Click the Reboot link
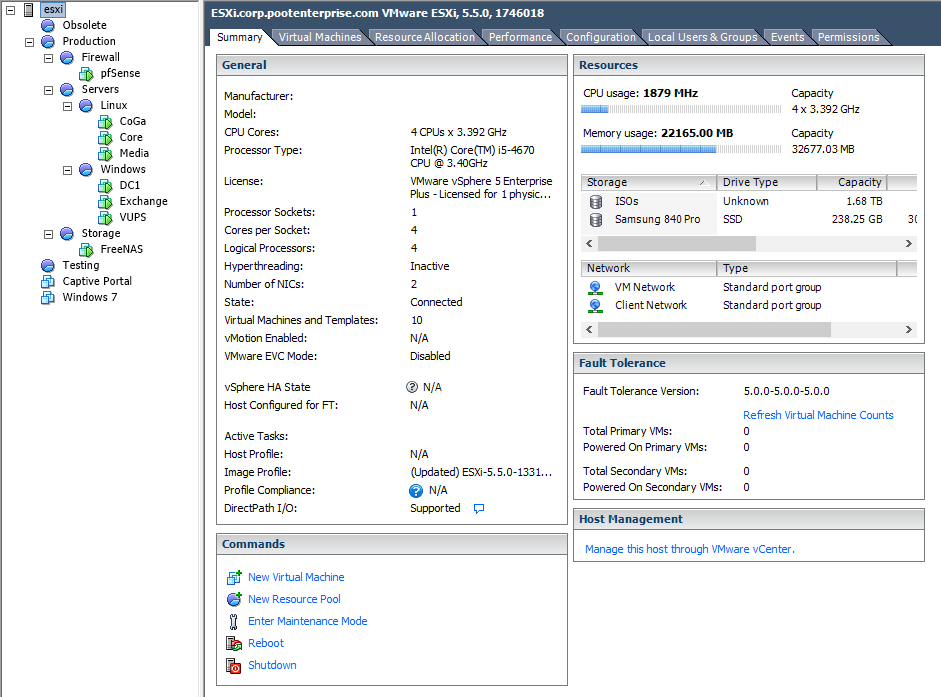 [x=266, y=643]
